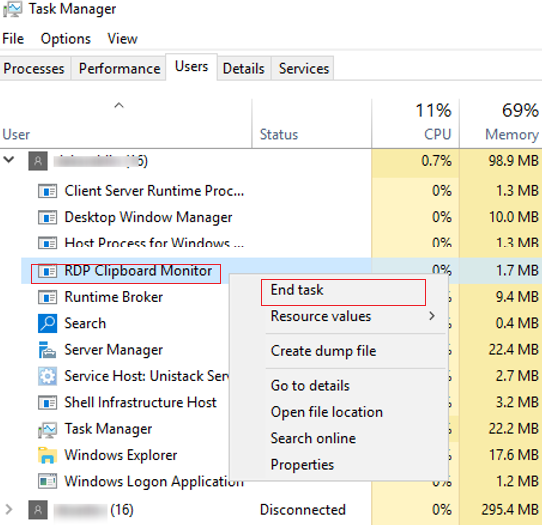
Task: Select the Runtime Broker process
Action: [113, 297]
